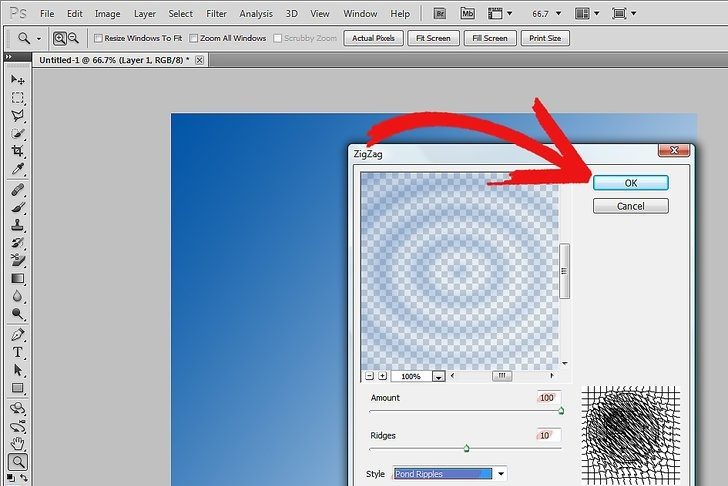
Task: Activate the Eyedropper tool
Action: point(18,170)
